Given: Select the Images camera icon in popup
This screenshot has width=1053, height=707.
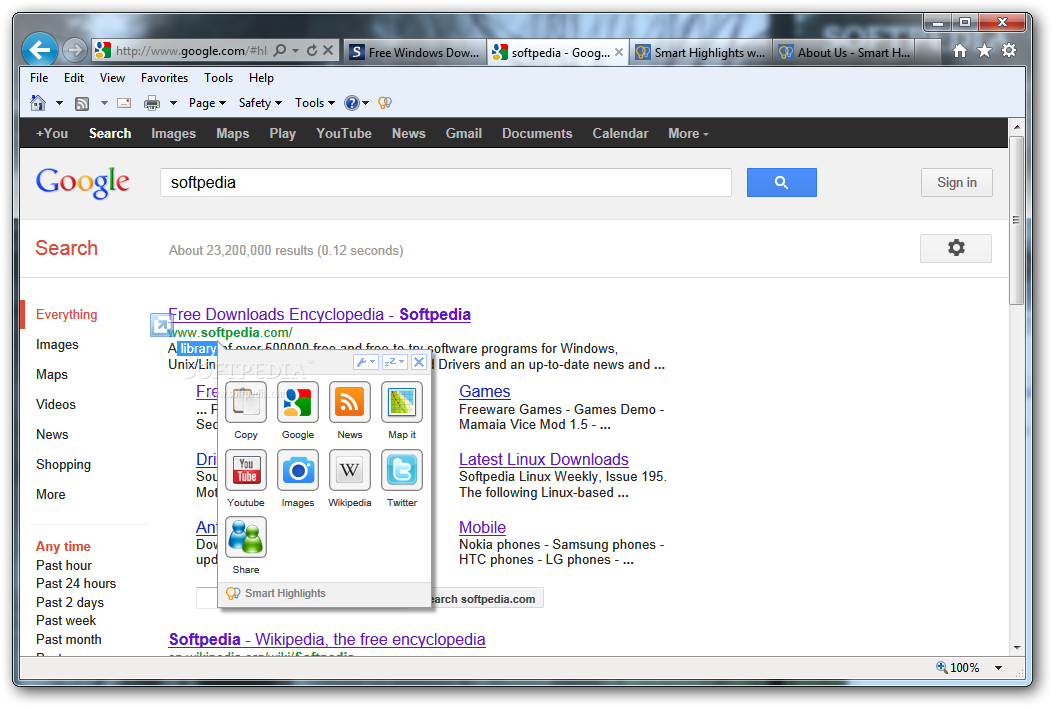Looking at the screenshot, I should (x=298, y=470).
